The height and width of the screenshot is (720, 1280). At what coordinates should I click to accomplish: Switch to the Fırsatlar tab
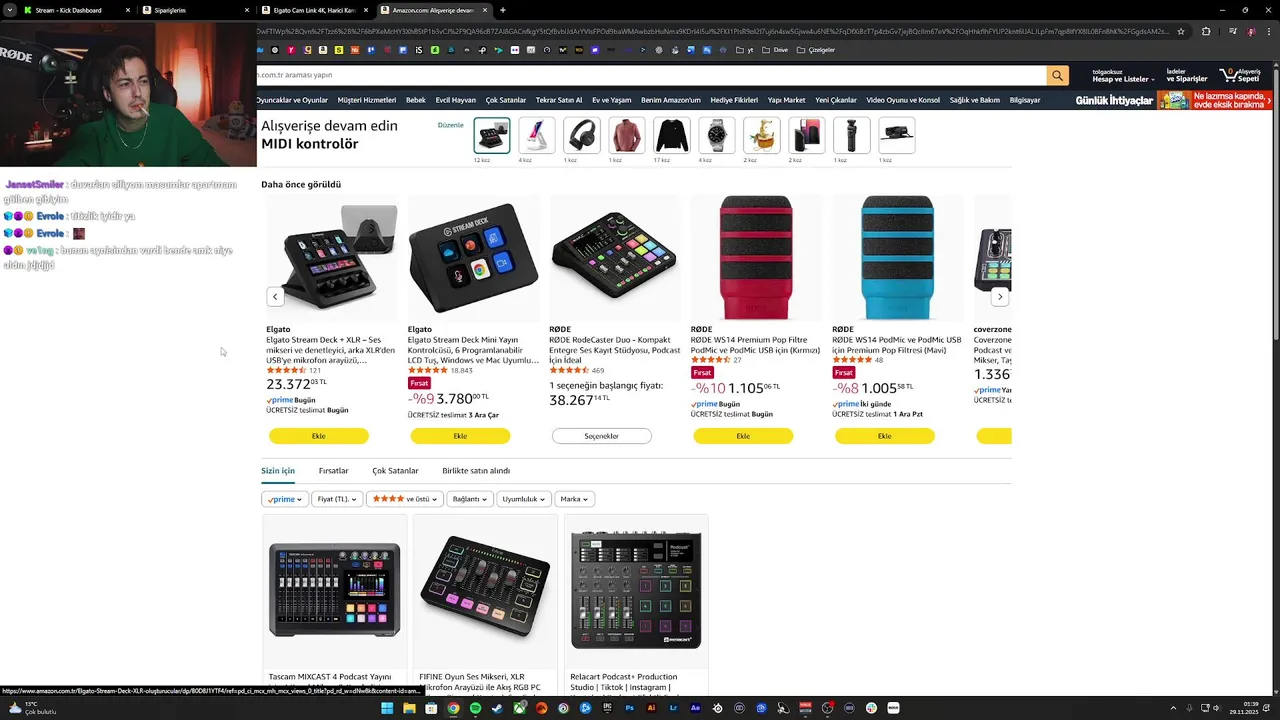[333, 471]
